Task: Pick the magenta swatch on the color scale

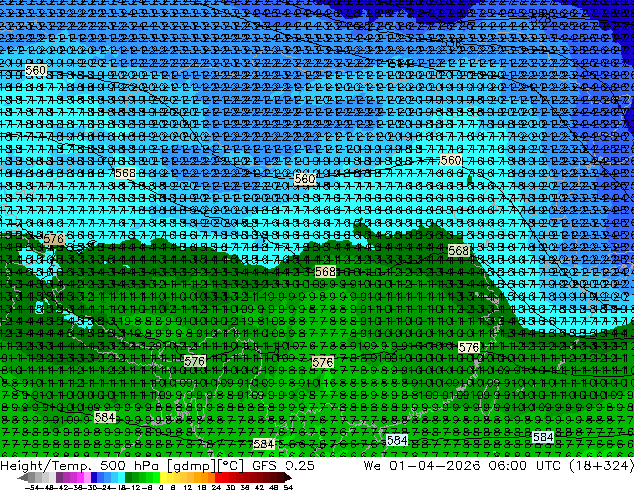Action: point(80,478)
